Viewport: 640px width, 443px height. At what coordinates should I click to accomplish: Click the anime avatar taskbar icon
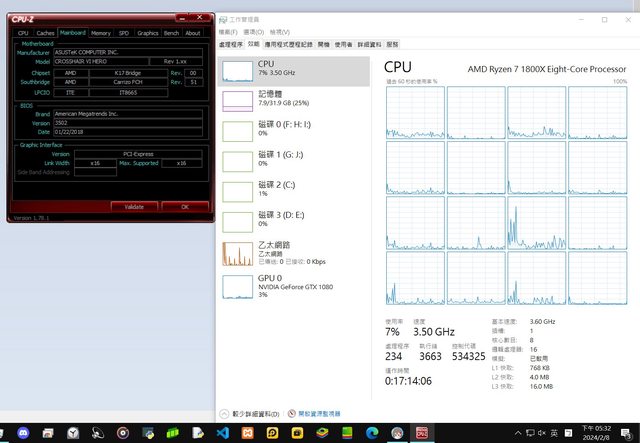coord(397,433)
